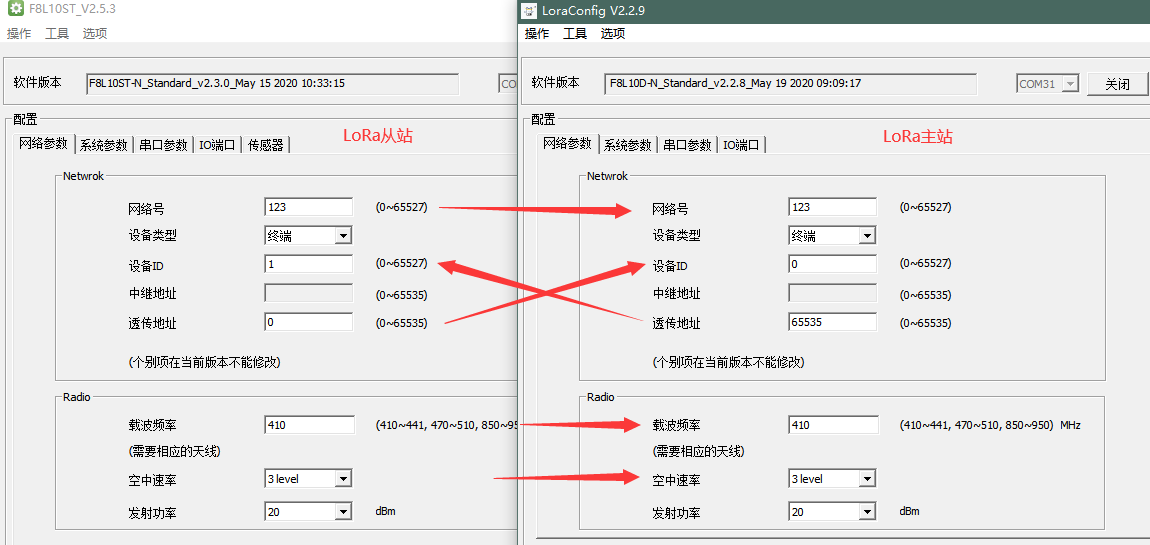Switch to 系统参数 tab in LoraConfig window
Viewport: 1150px width, 545px height.
[x=628, y=145]
